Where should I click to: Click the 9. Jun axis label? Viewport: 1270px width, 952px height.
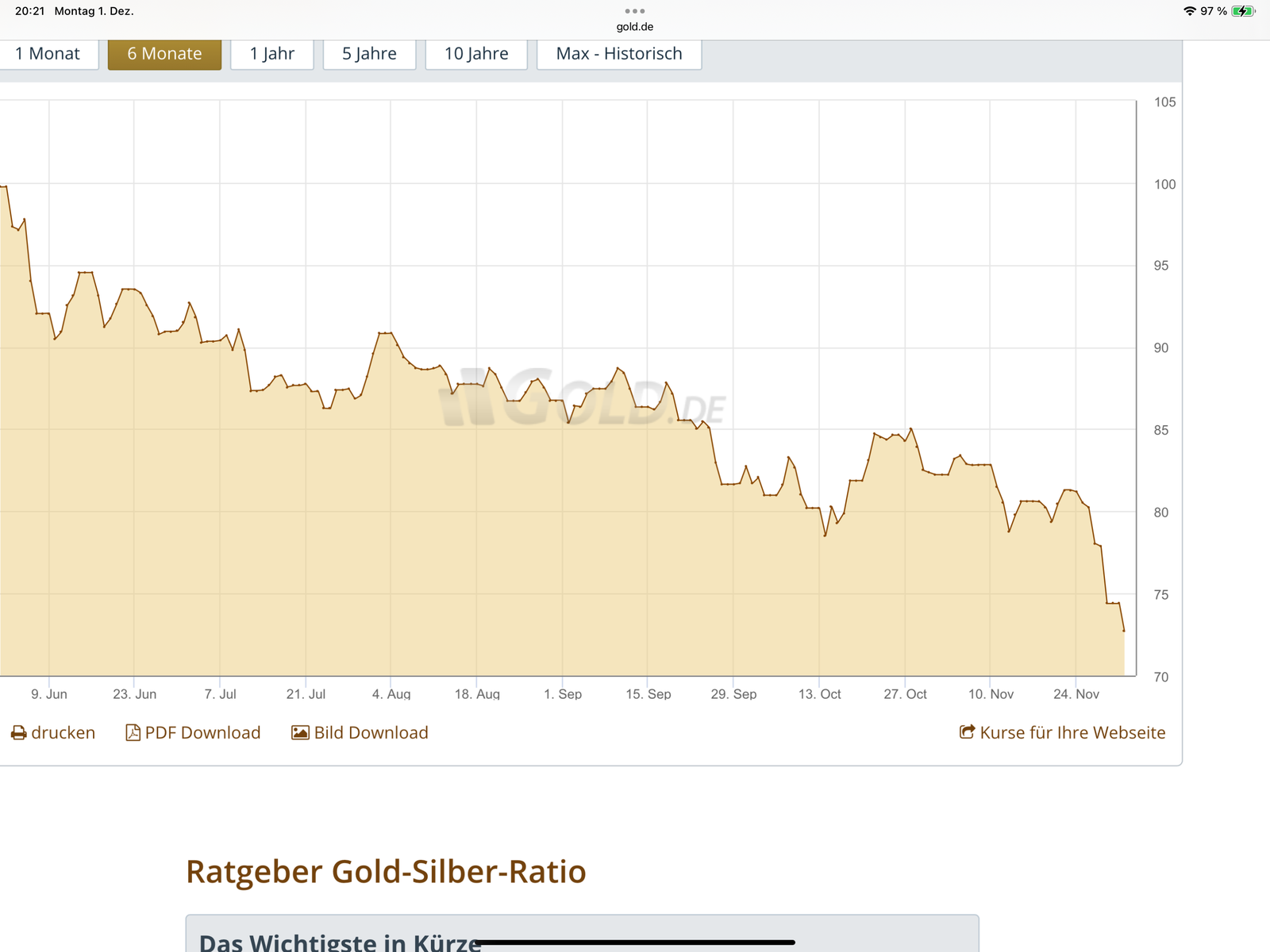pyautogui.click(x=49, y=694)
